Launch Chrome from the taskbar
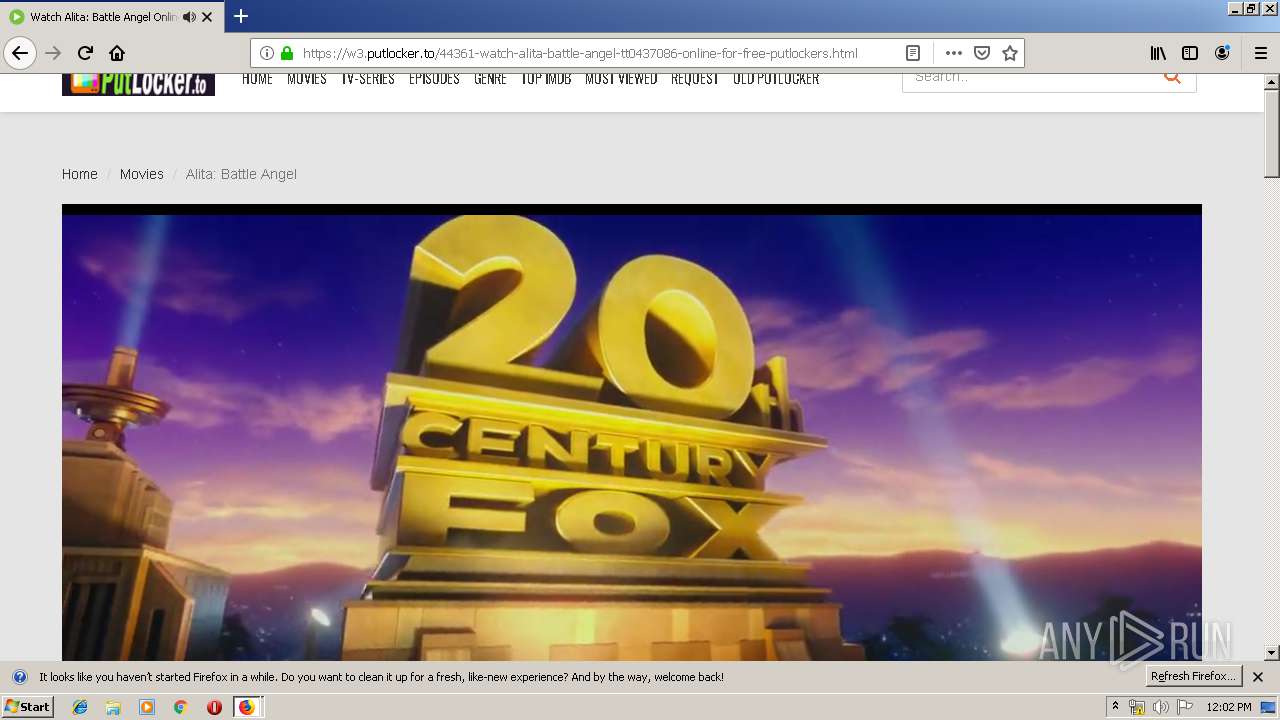Viewport: 1280px width, 720px height. coord(180,707)
